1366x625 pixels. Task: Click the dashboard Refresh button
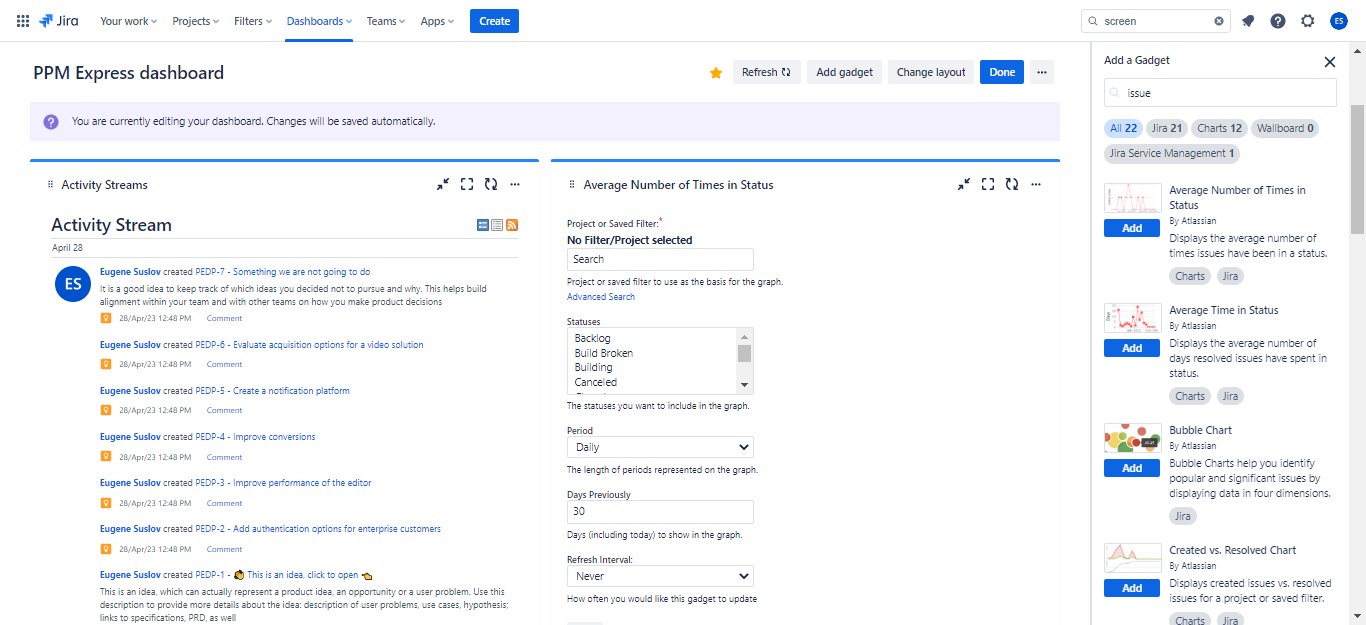tap(767, 72)
